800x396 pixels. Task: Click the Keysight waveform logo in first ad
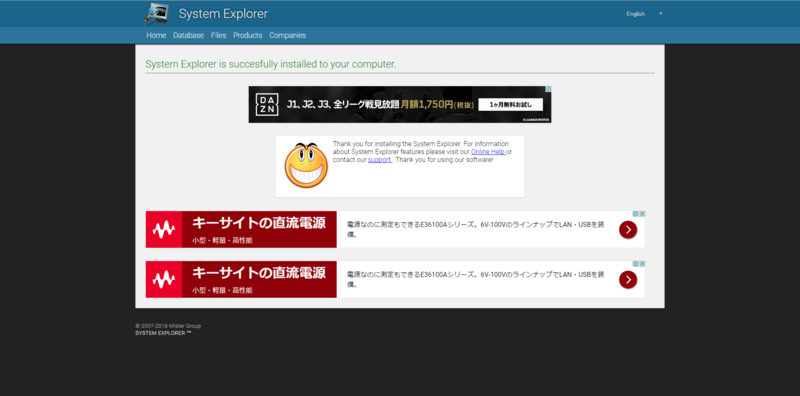(x=164, y=230)
